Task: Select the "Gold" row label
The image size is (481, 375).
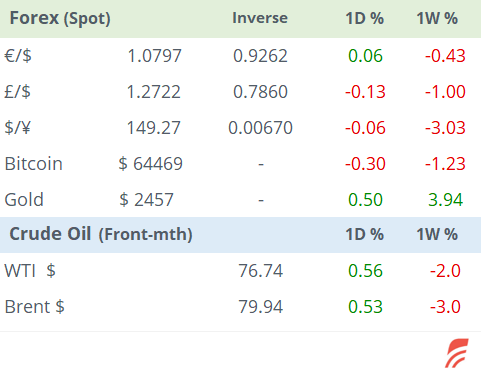Action: [24, 200]
